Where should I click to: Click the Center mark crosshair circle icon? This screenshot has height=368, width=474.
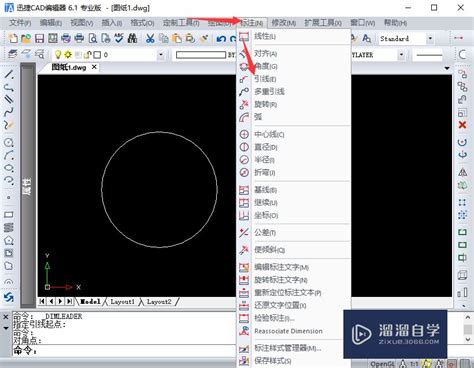[x=244, y=134]
